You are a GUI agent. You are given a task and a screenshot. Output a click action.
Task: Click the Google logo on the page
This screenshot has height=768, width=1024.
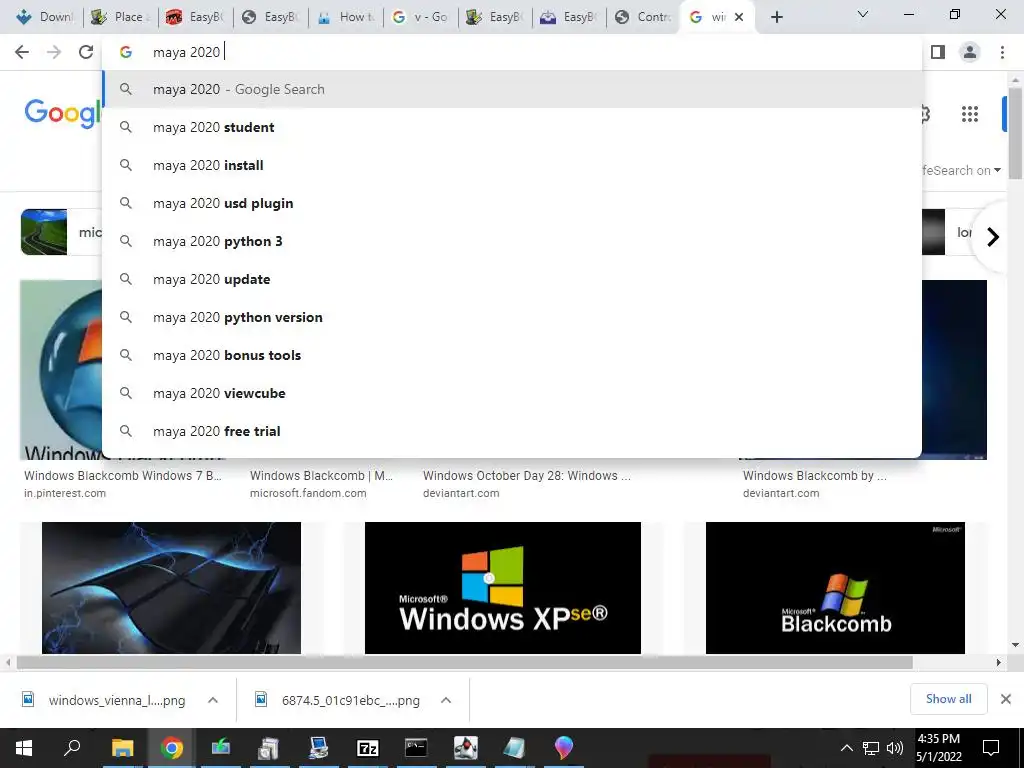(63, 114)
